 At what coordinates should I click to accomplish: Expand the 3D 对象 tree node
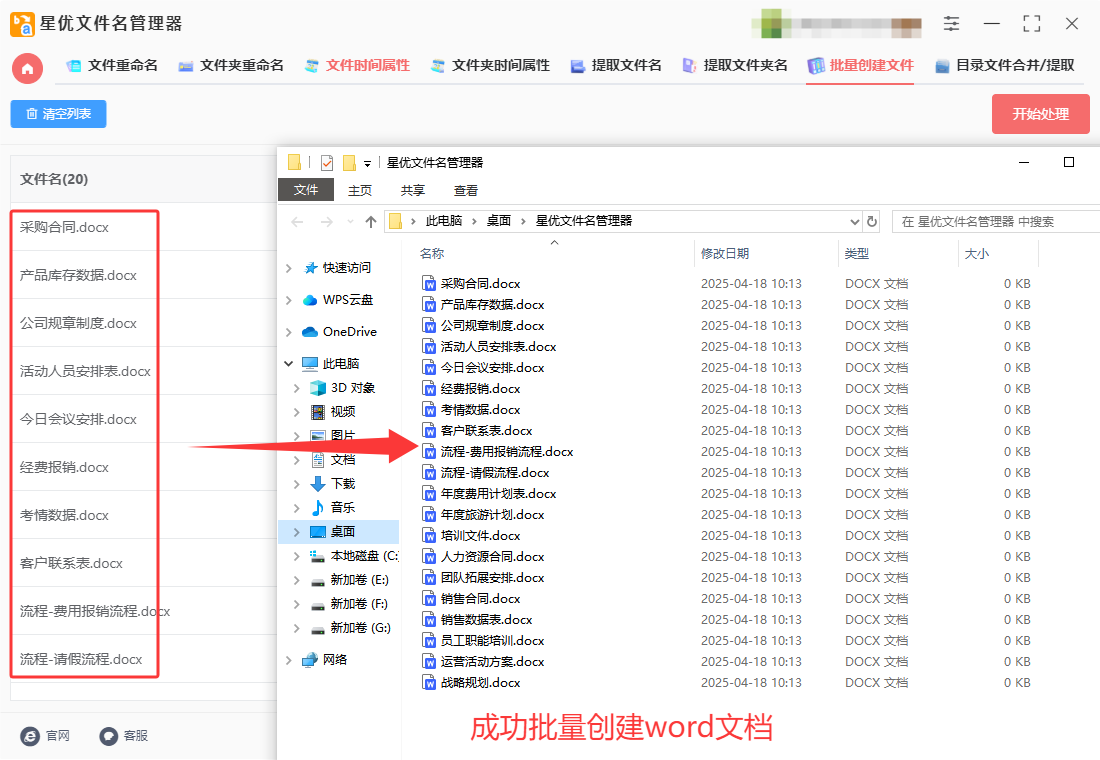297,388
